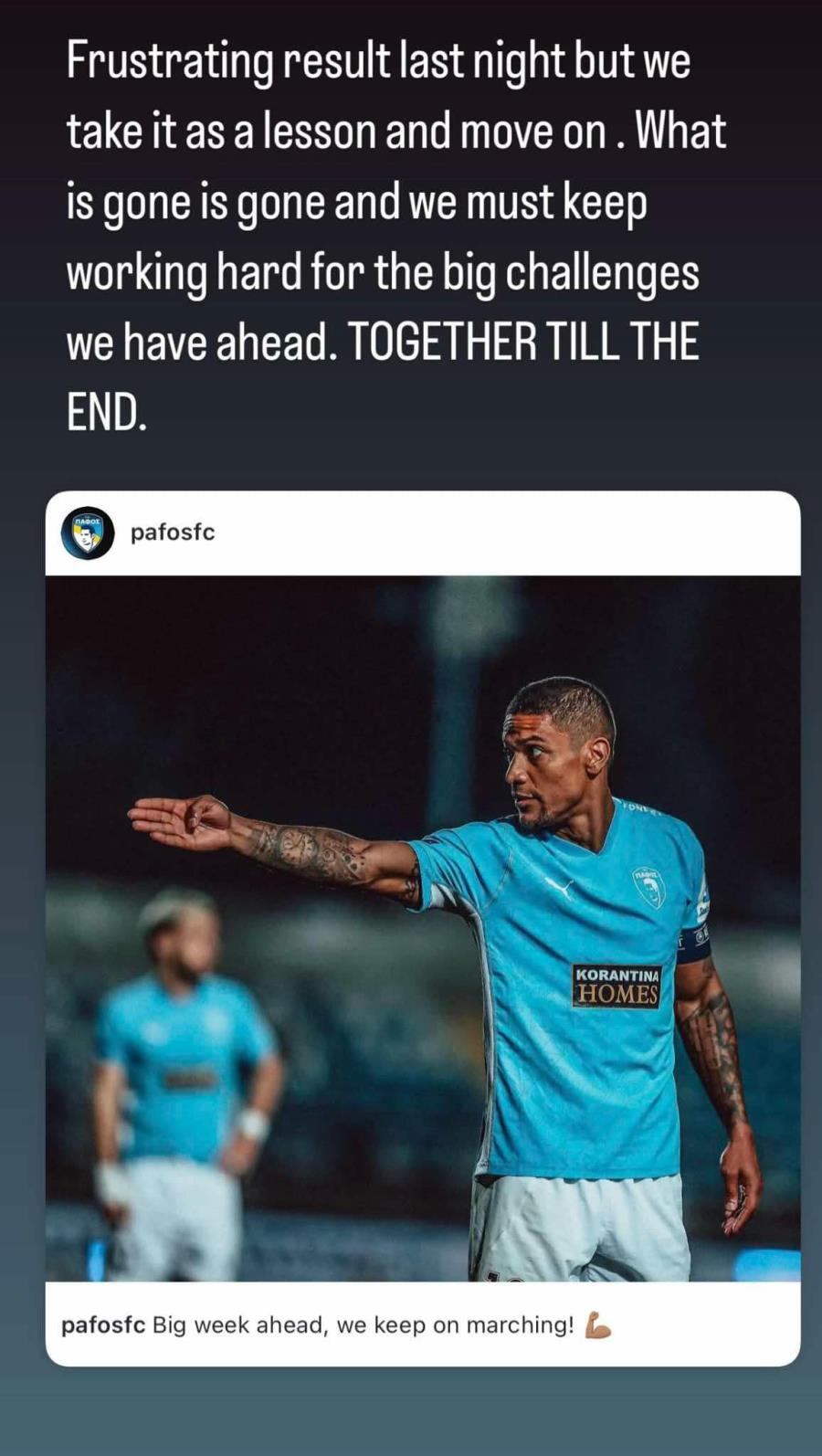Image resolution: width=822 pixels, height=1456 pixels.
Task: Click the white caption bar below the photo
Action: [x=423, y=1324]
